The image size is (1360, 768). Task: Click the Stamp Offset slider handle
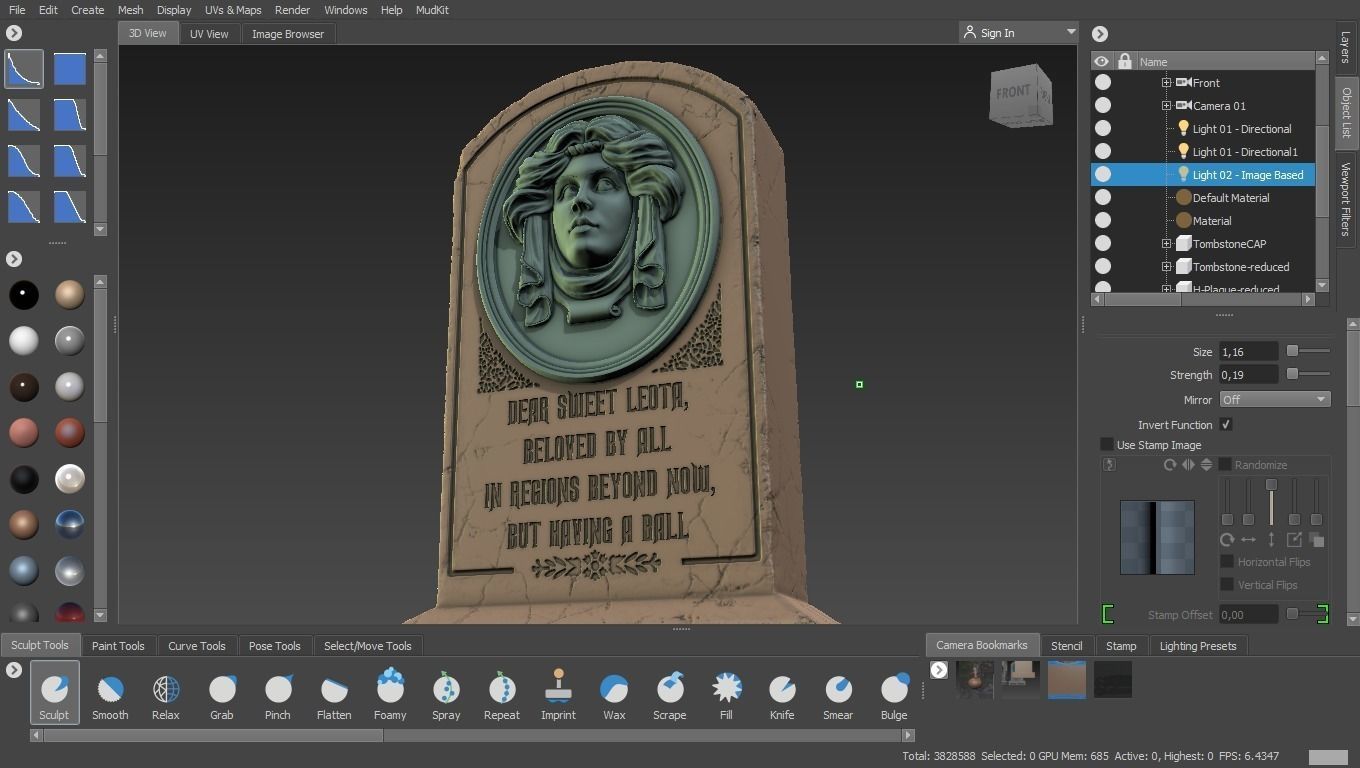[1292, 614]
